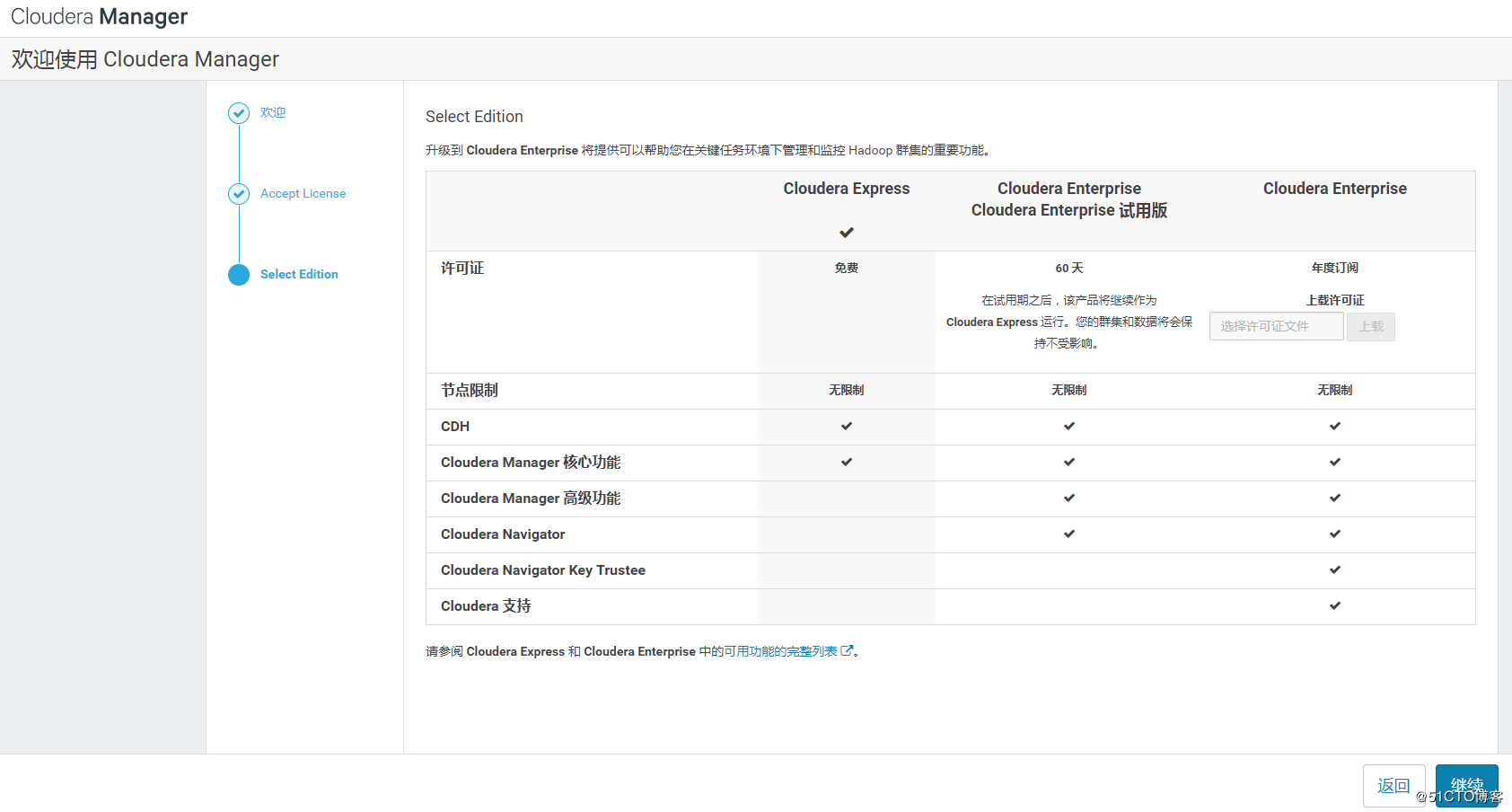Click the 60 天 license cell
The width and height of the screenshot is (1512, 812).
click(1069, 269)
